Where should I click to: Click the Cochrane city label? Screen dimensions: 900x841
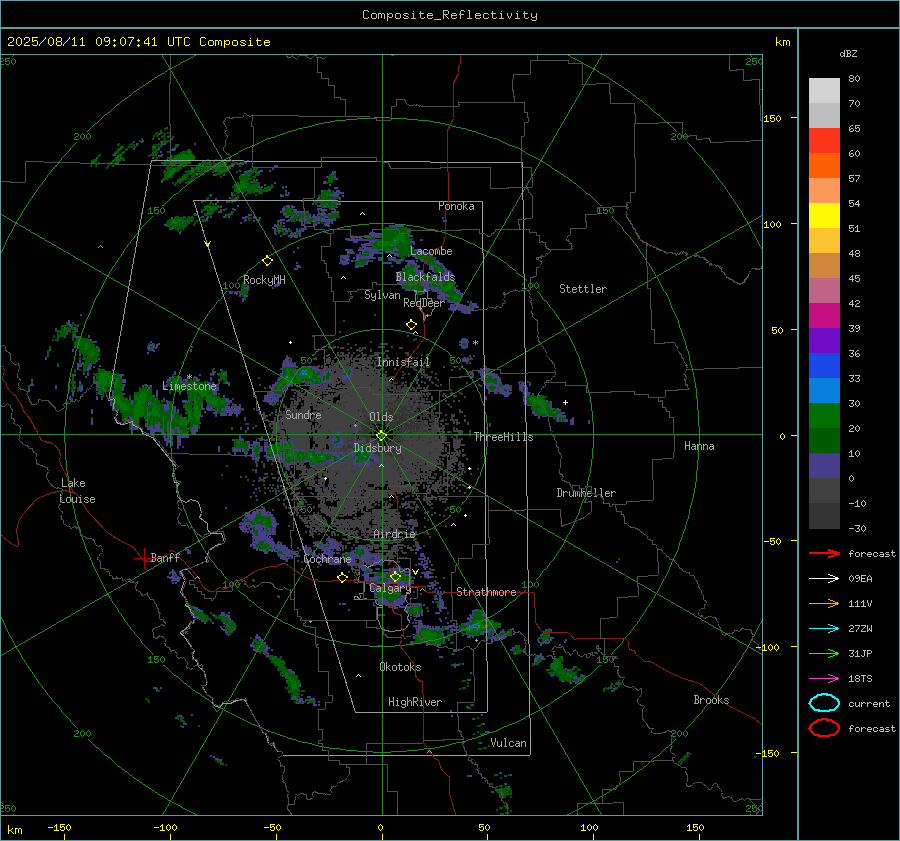click(x=327, y=559)
